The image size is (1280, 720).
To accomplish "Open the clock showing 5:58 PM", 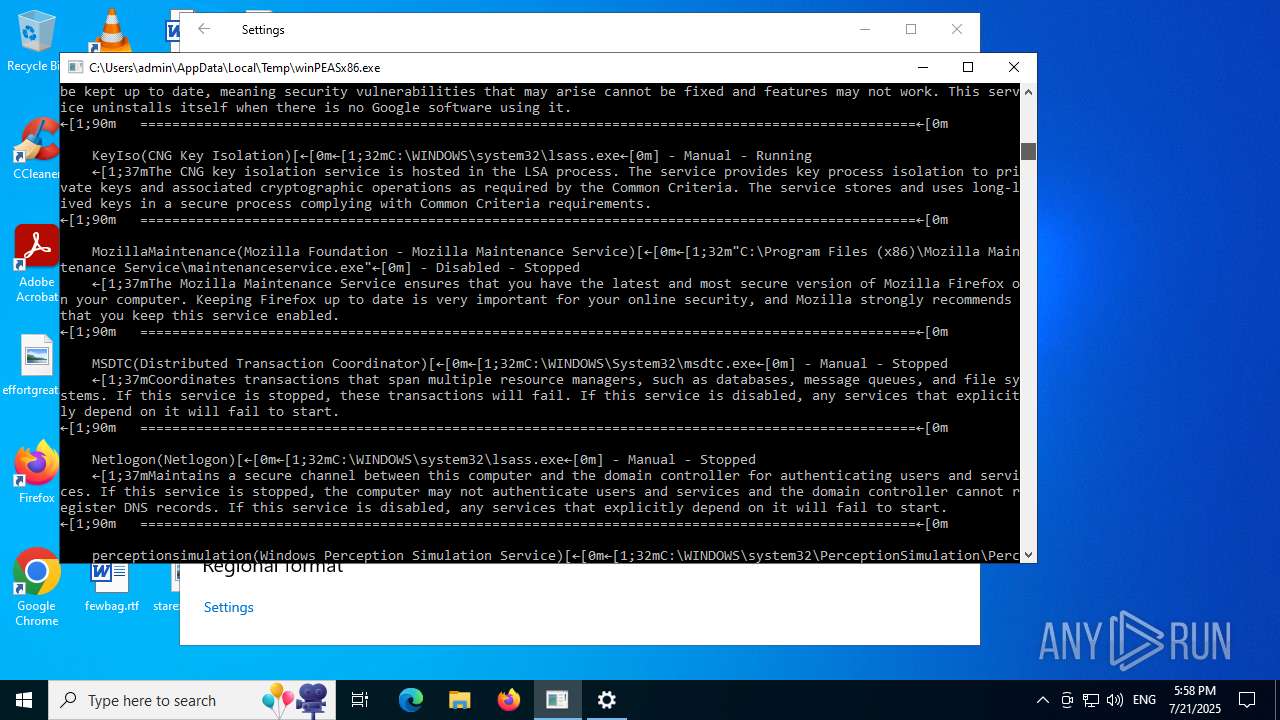I will pyautogui.click(x=1197, y=700).
